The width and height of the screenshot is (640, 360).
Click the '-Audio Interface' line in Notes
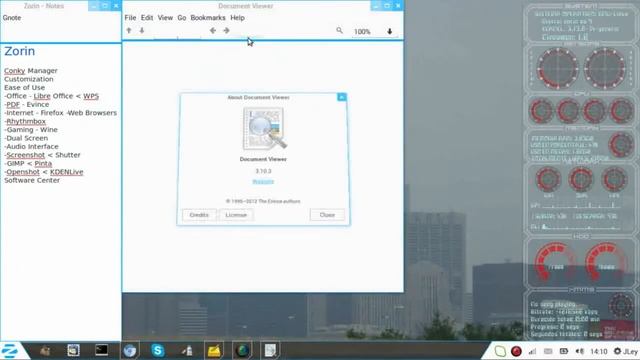(x=31, y=147)
